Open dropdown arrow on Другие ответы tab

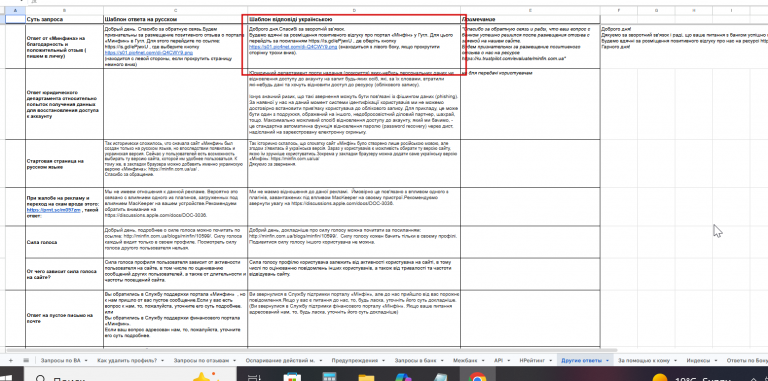point(607,360)
